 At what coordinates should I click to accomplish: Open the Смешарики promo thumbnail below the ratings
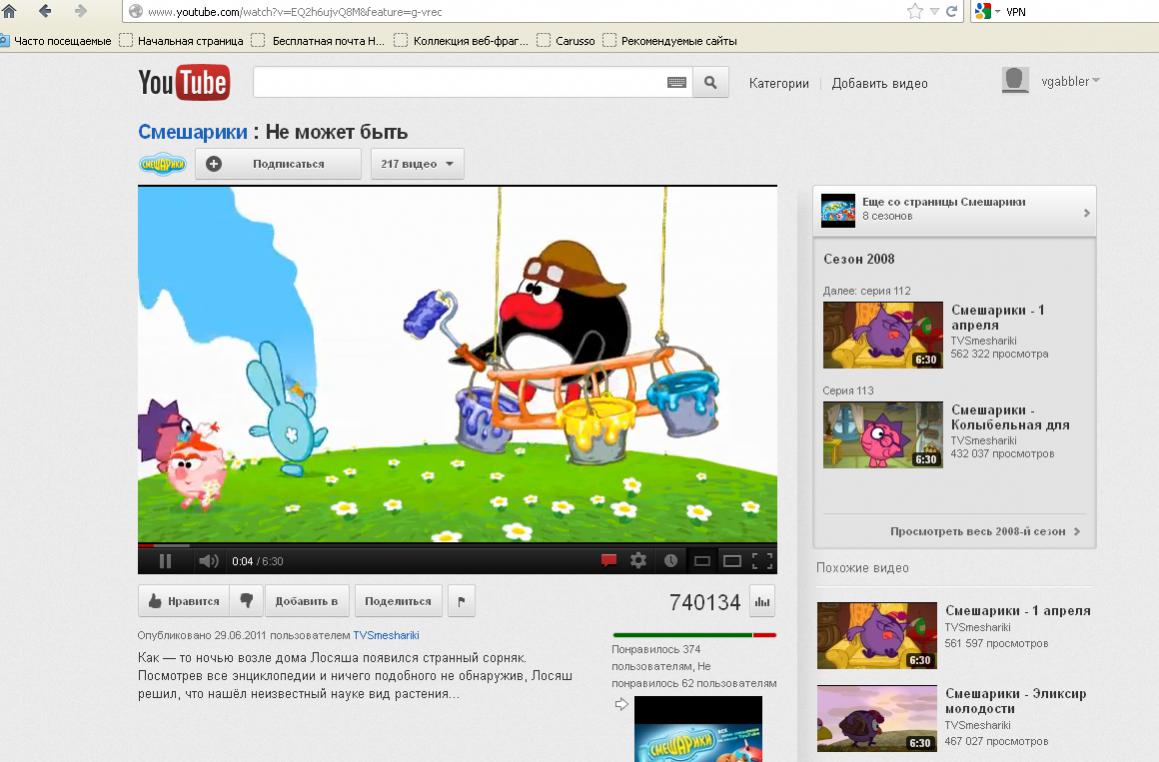(698, 729)
